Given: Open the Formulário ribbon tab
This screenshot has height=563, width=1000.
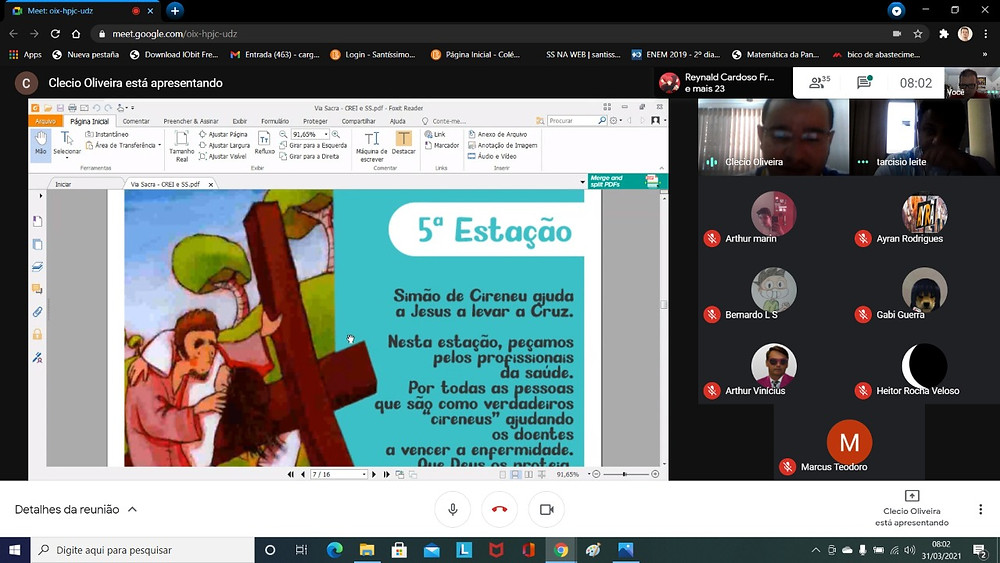Looking at the screenshot, I should 275,121.
